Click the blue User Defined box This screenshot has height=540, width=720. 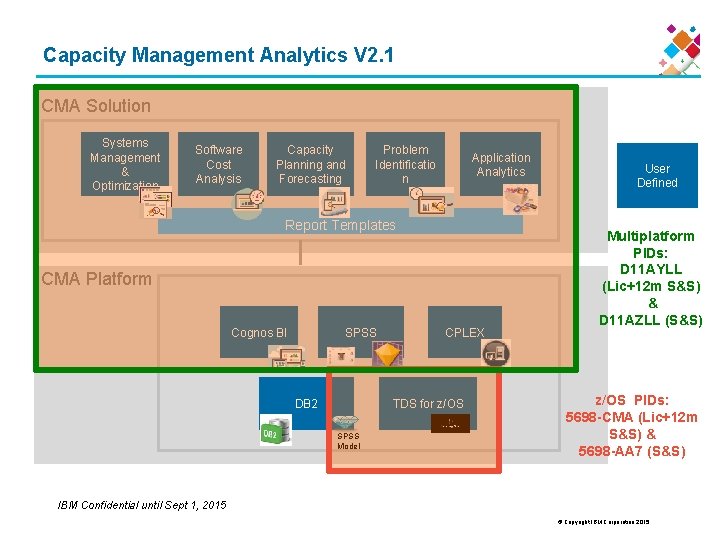click(657, 175)
